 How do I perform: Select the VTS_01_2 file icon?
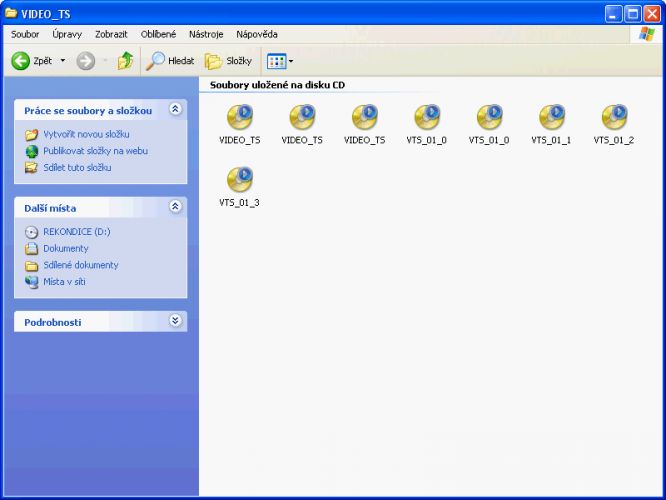614,117
